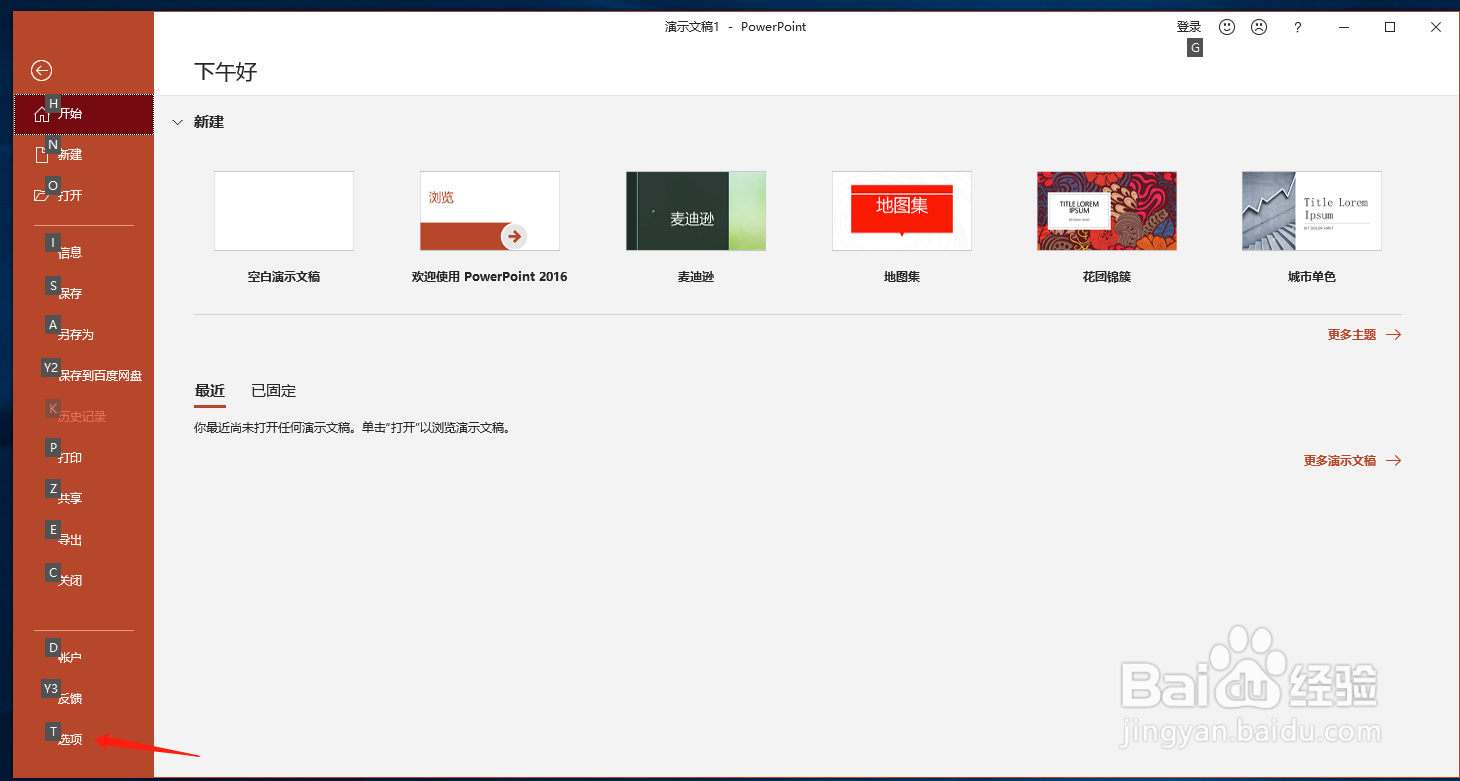This screenshot has height=781, width=1460.
Task: Click arrow icon beside 更多主题
Action: (1393, 335)
